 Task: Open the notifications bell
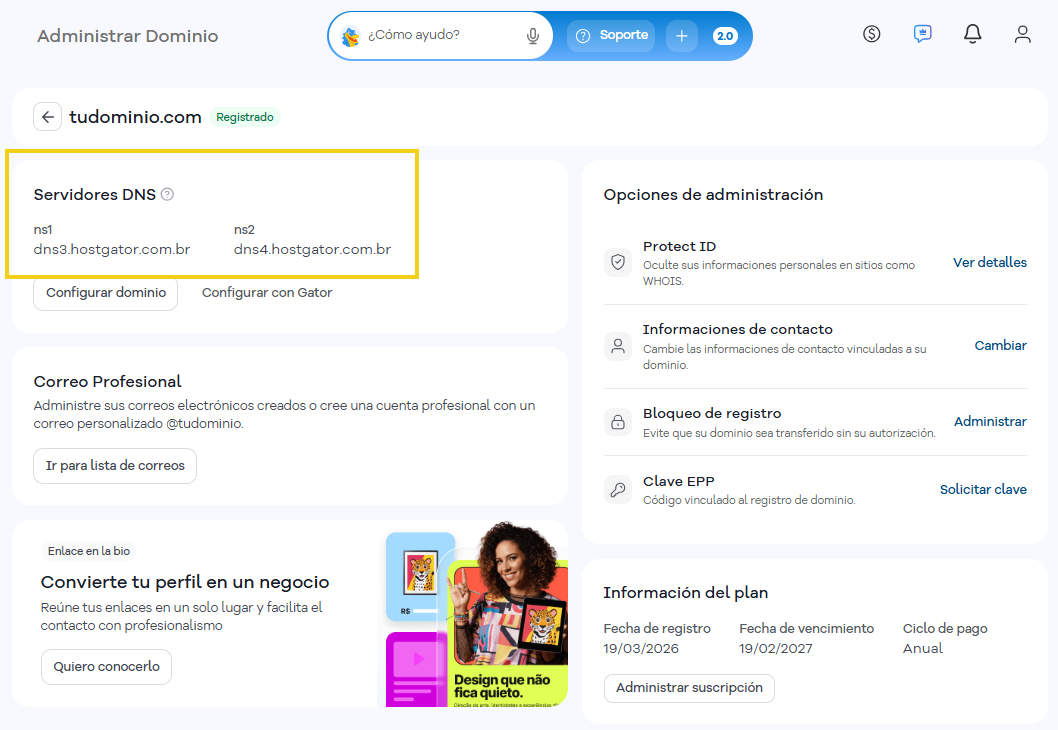tap(972, 34)
